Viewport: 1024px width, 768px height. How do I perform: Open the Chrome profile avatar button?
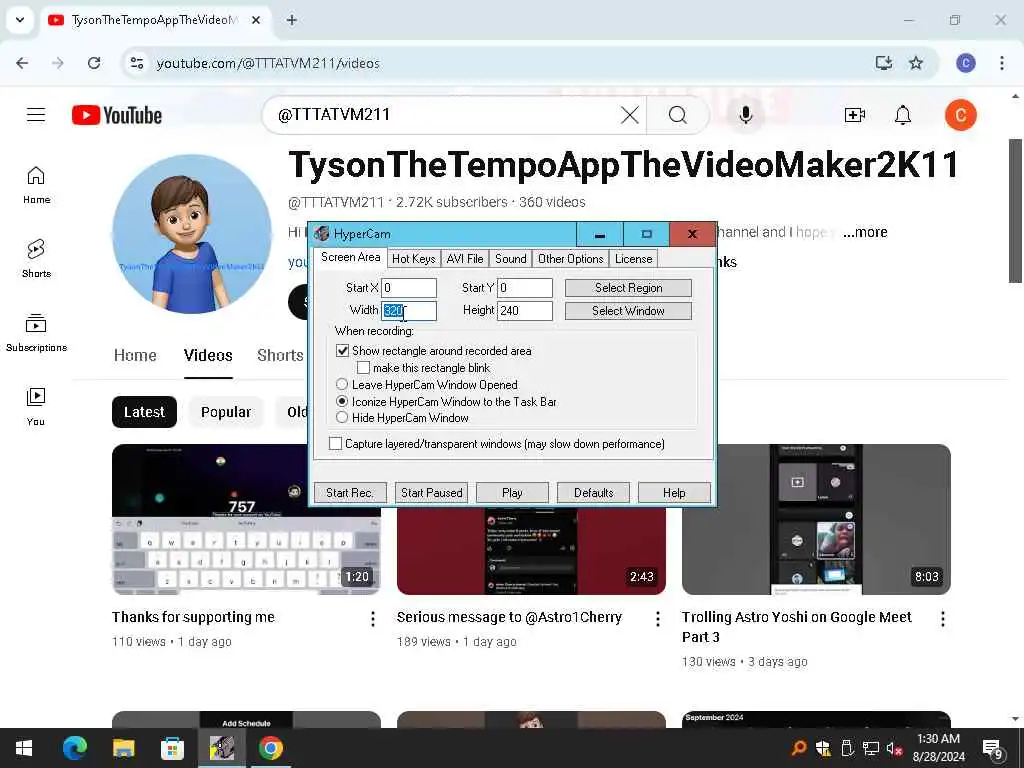pyautogui.click(x=966, y=63)
